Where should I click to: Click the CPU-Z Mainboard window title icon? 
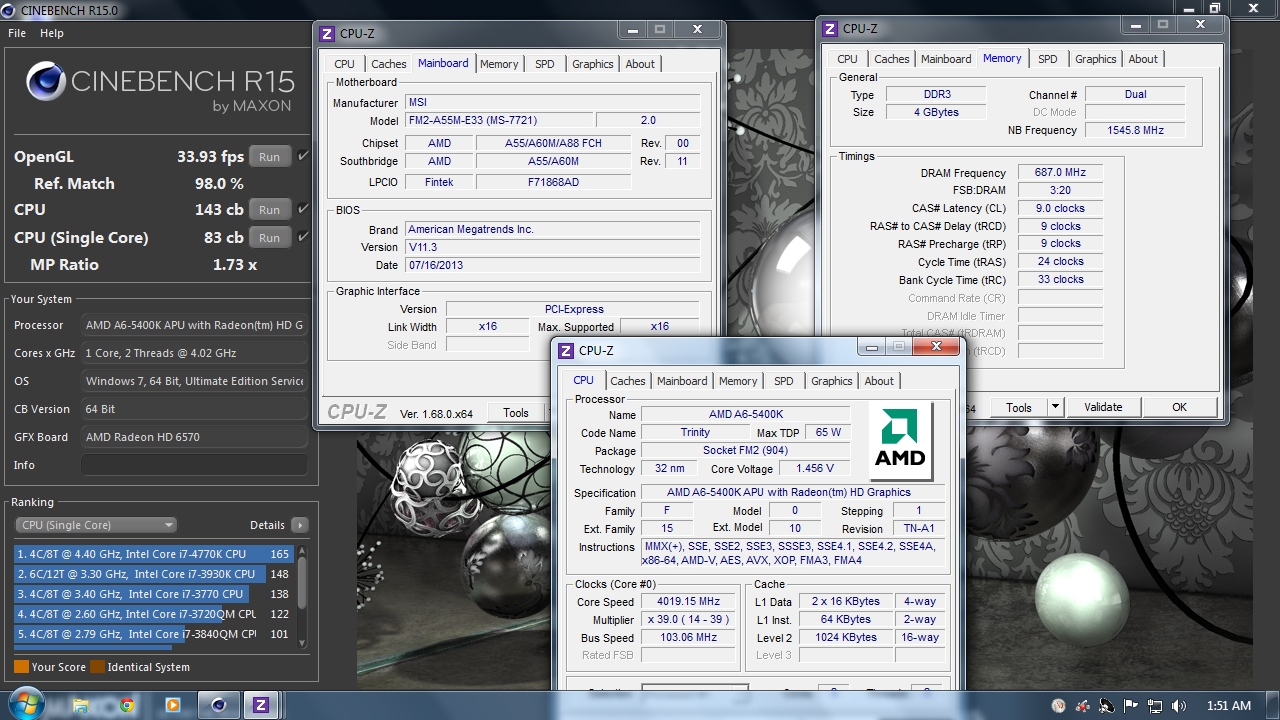point(326,34)
